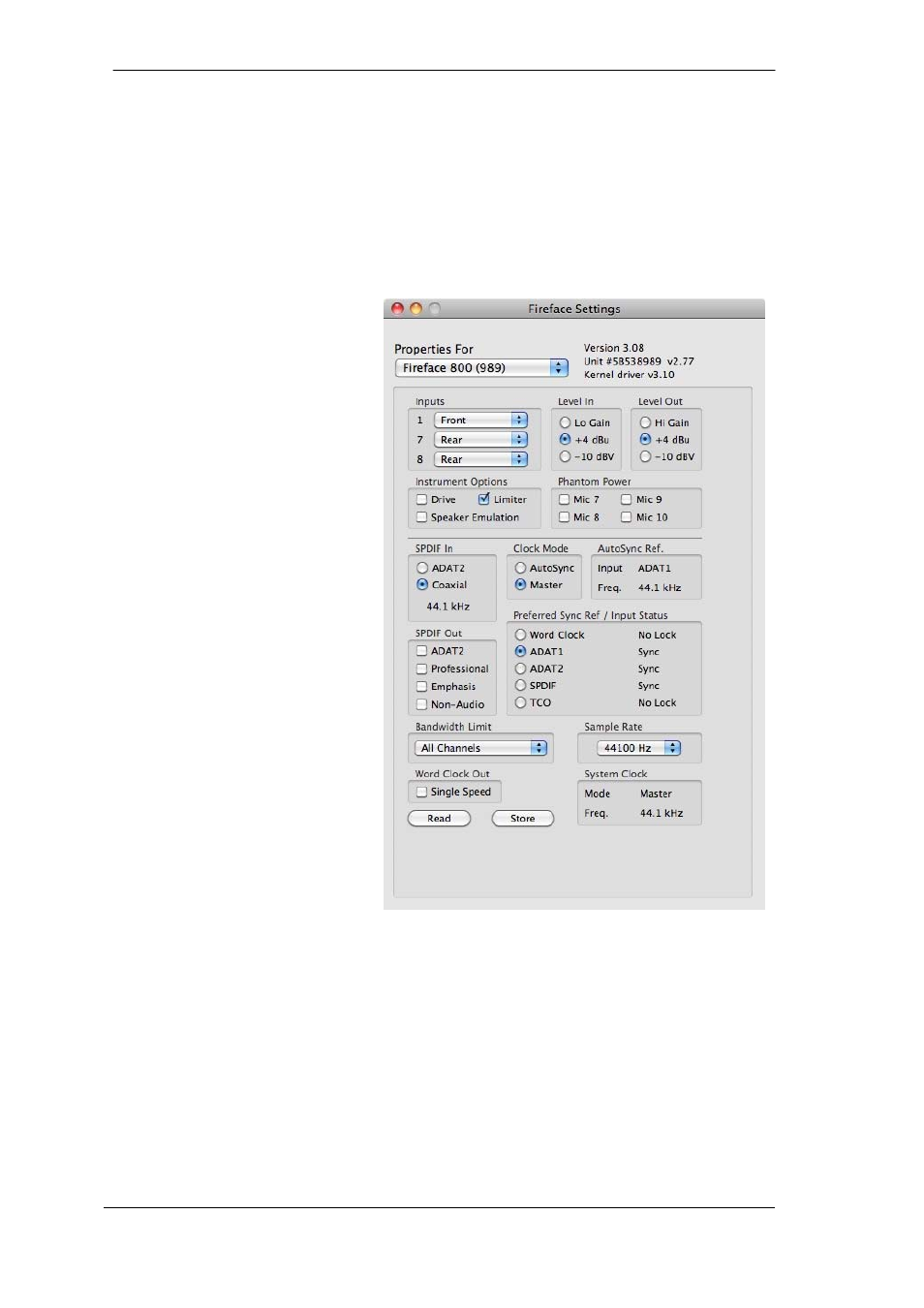The width and height of the screenshot is (924, 1308).
Task: Minimize the Fireface Settings window
Action: point(416,309)
